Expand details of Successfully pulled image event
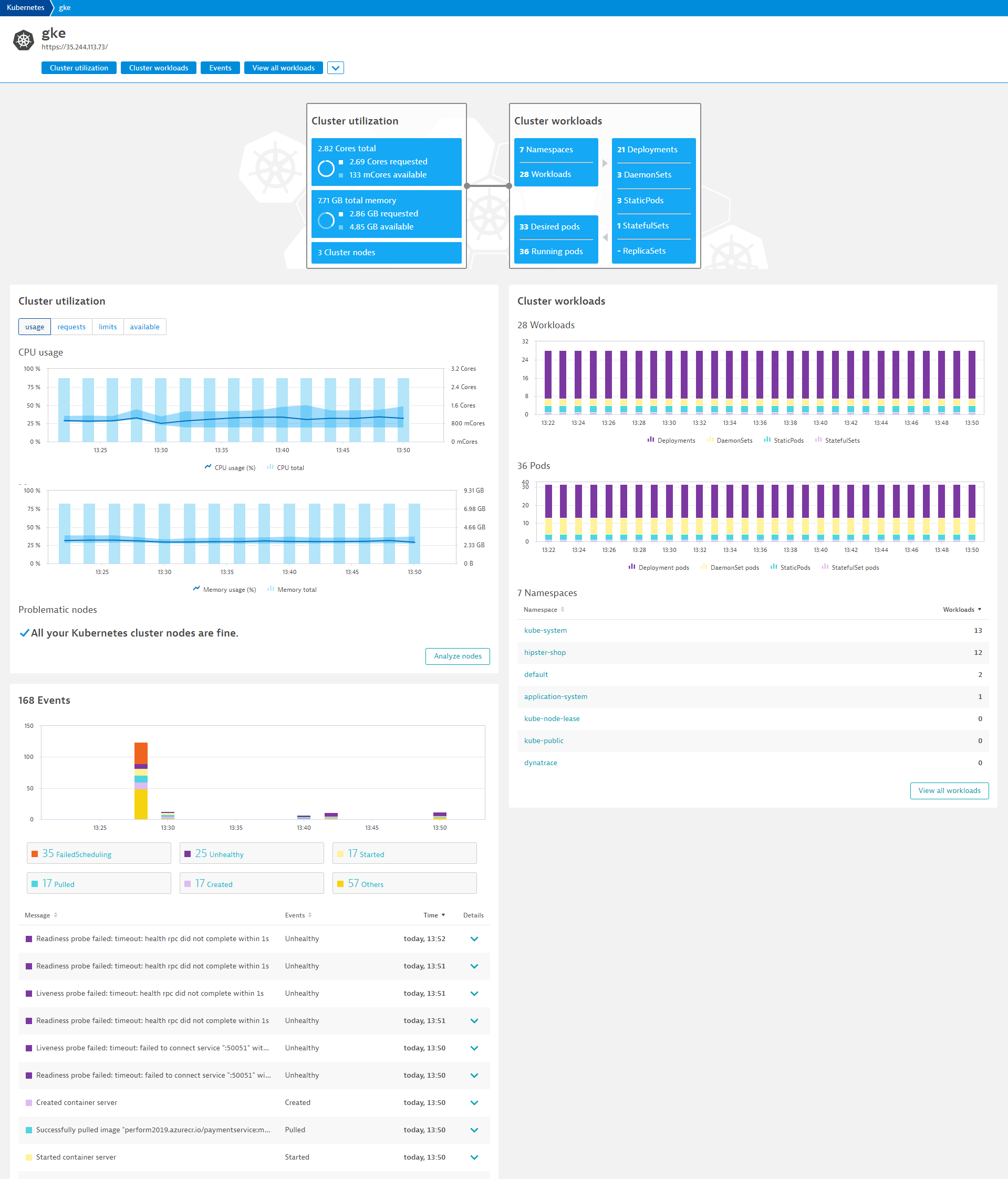Viewport: 1008px width, 1179px height. click(x=474, y=1130)
